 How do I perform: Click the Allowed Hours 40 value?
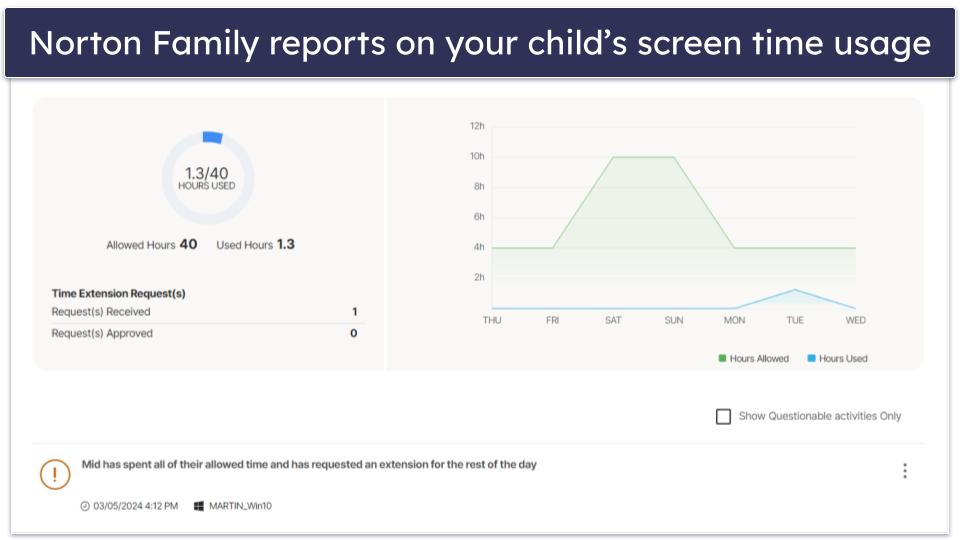(x=188, y=244)
